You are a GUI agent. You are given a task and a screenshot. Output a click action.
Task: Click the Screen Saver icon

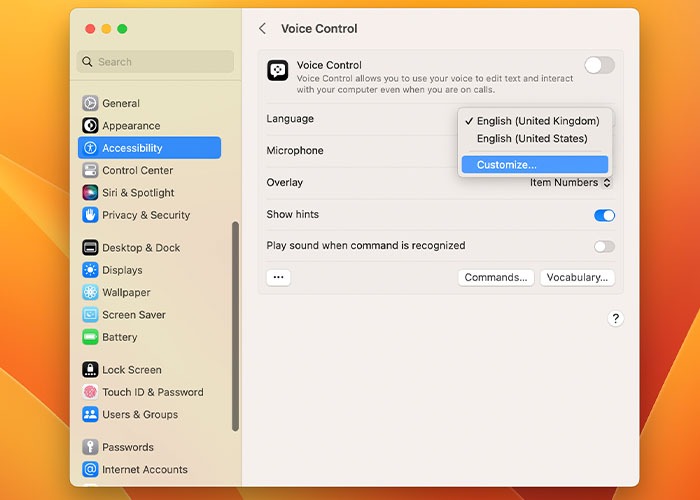90,314
